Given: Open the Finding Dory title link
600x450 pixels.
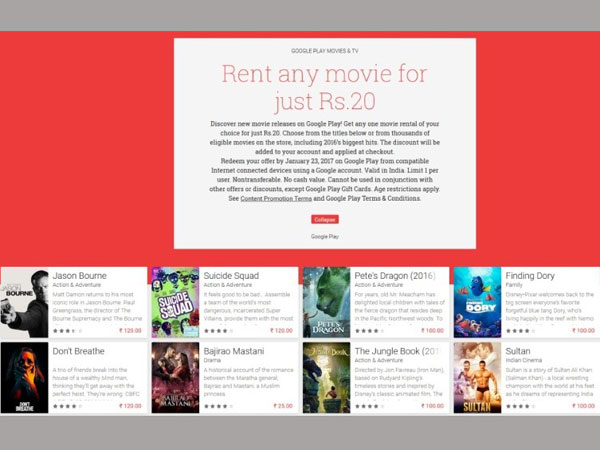Looking at the screenshot, I should 530,276.
